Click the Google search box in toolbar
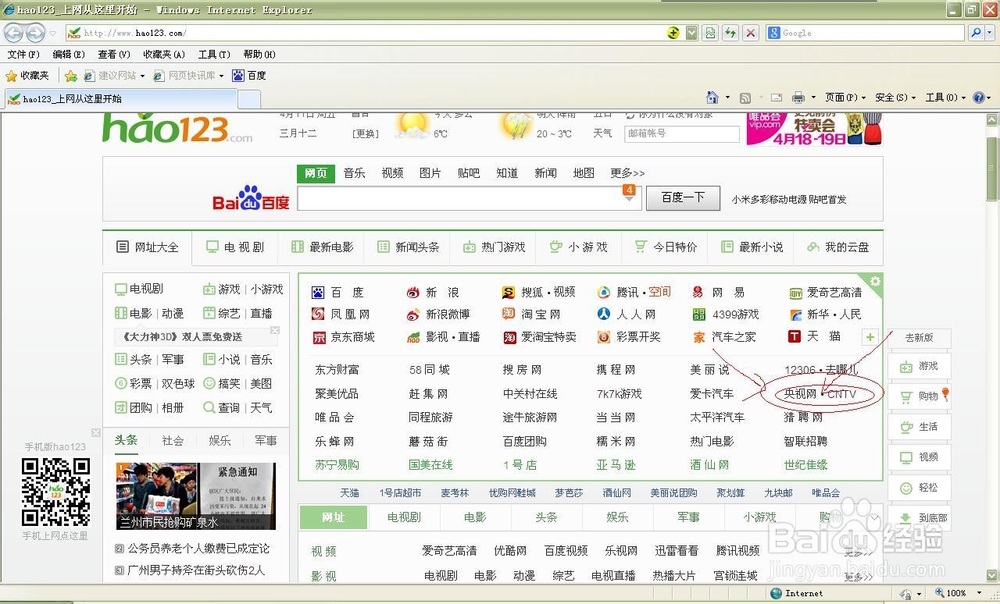Screen dimensions: 1000x604 tap(865, 33)
